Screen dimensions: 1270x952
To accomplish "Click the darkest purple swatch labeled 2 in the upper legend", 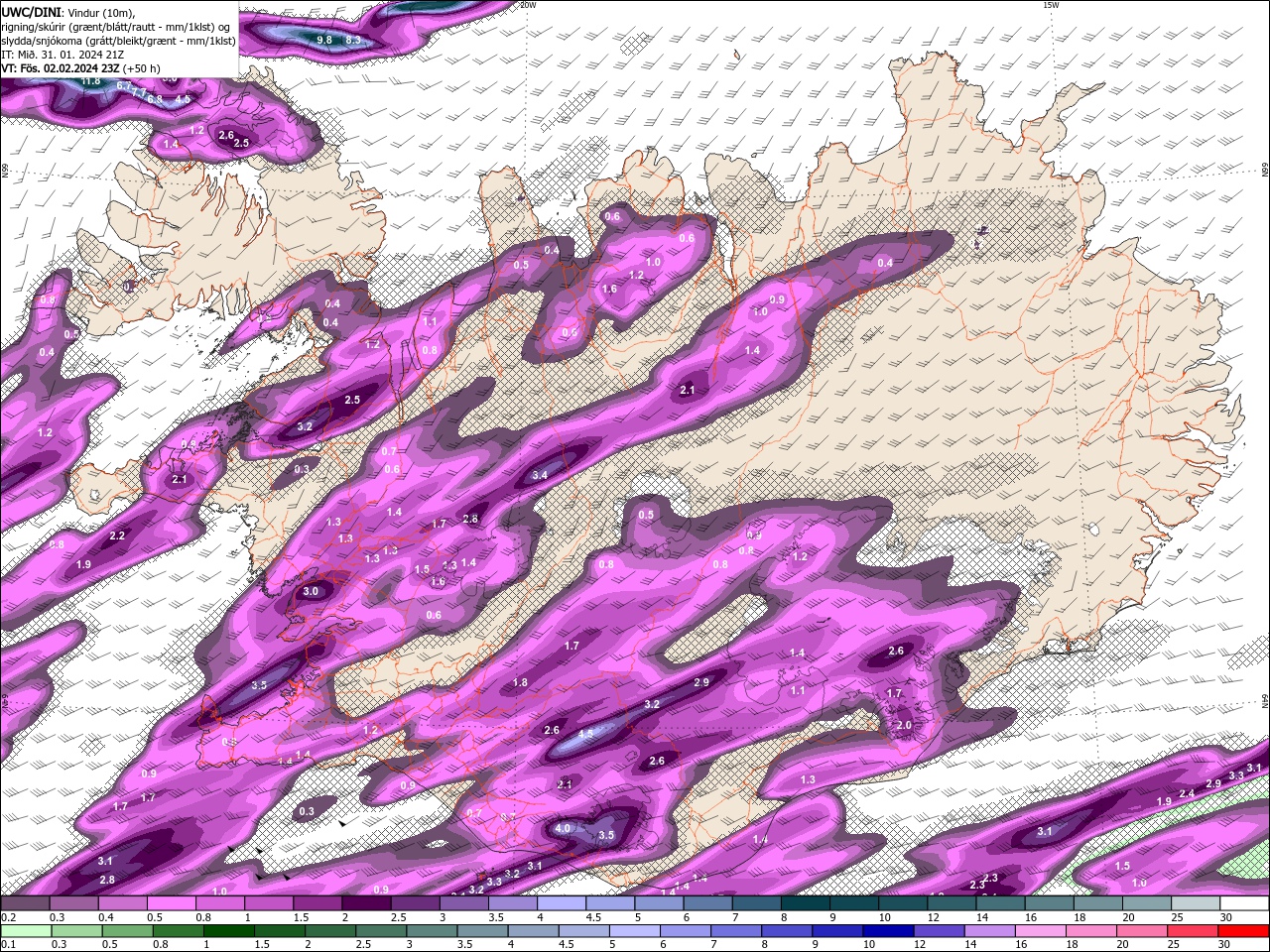I will (x=366, y=903).
